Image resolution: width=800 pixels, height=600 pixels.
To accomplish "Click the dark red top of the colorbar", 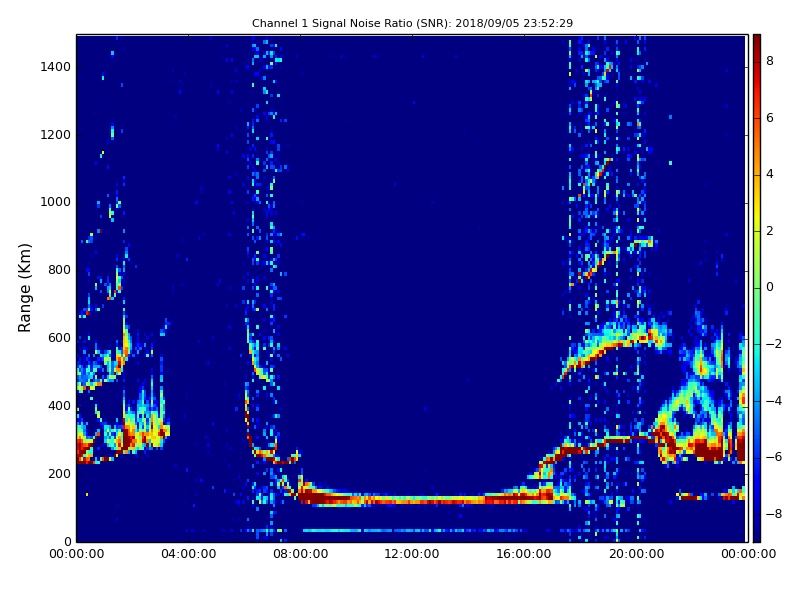I will [x=757, y=41].
